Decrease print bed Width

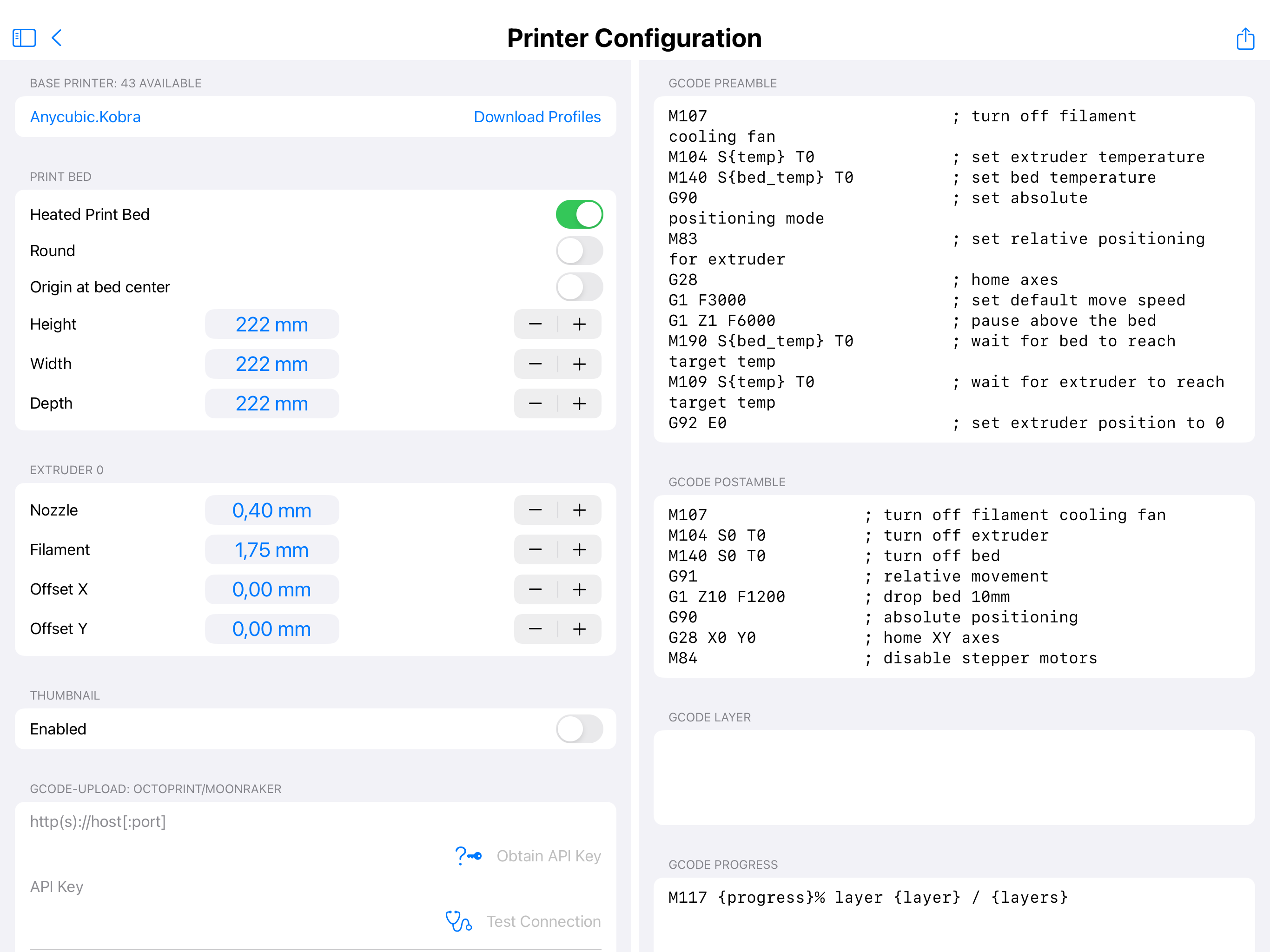click(535, 364)
